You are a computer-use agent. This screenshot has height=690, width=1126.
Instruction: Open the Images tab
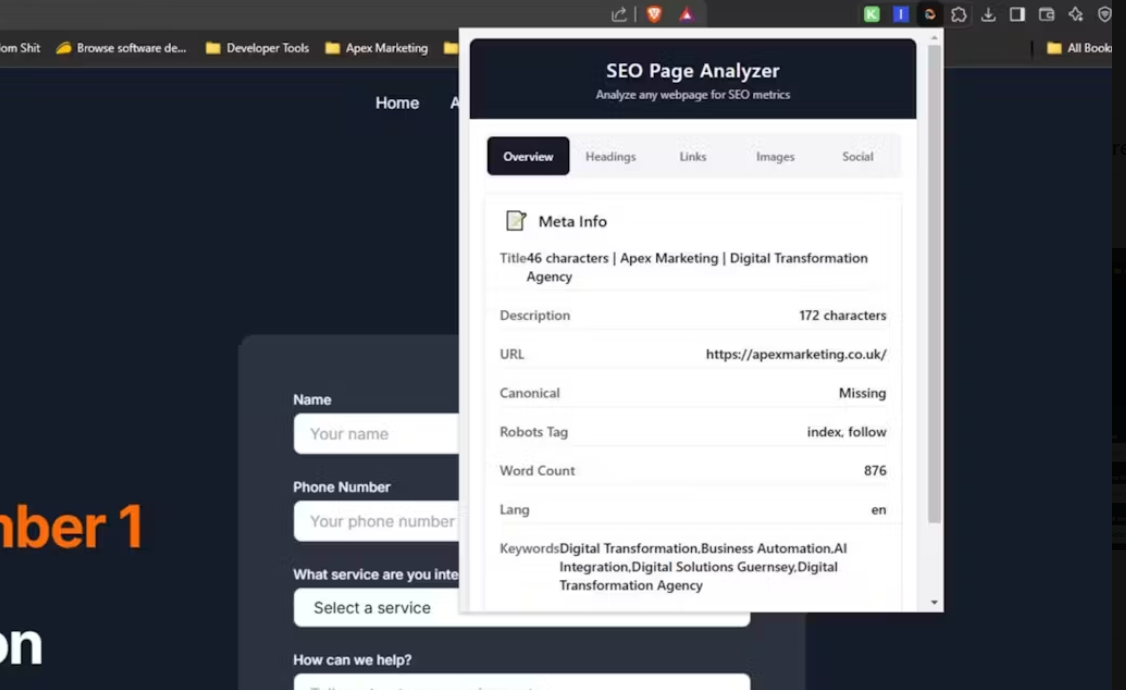click(775, 156)
